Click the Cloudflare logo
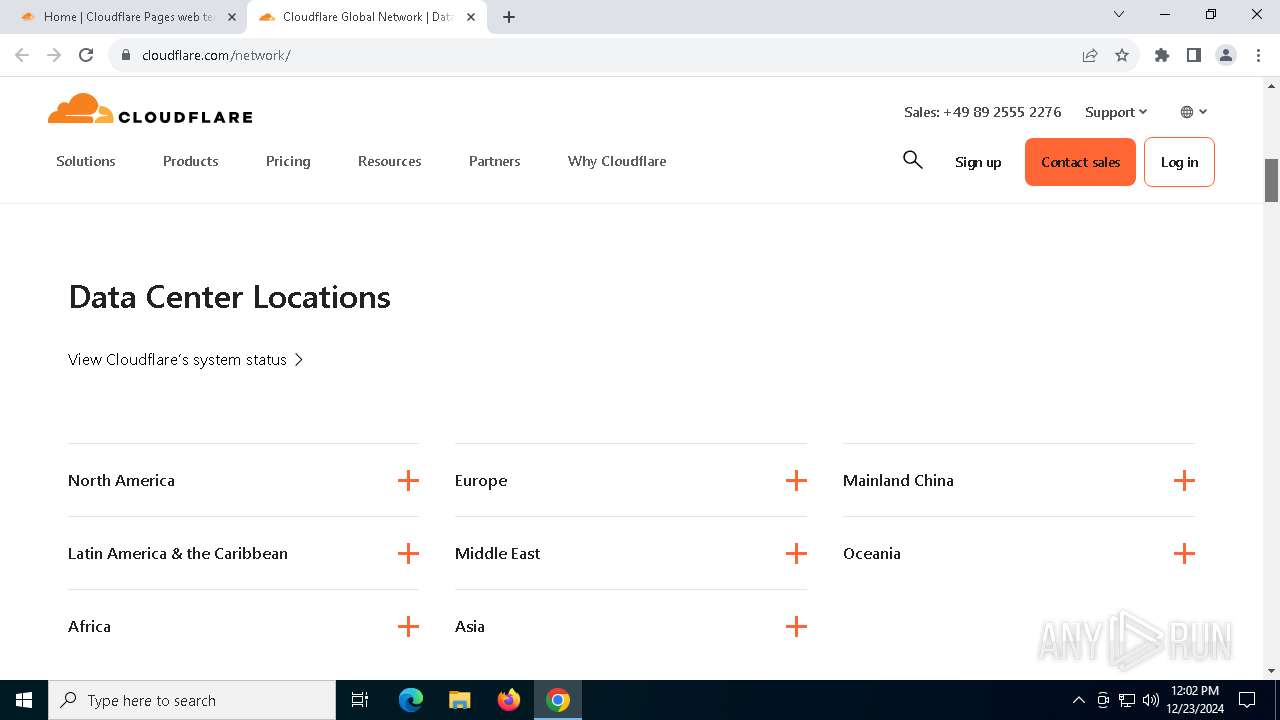Viewport: 1280px width, 720px height. tap(150, 109)
